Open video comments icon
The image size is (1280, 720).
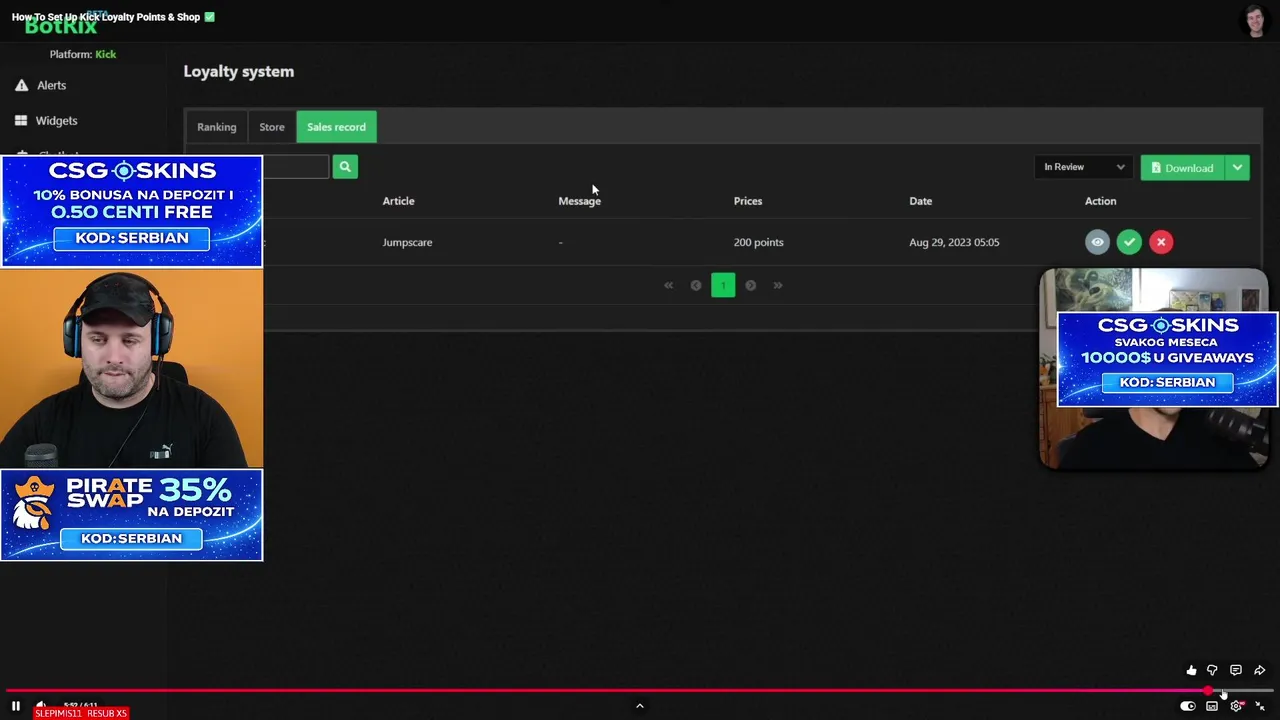(1236, 670)
